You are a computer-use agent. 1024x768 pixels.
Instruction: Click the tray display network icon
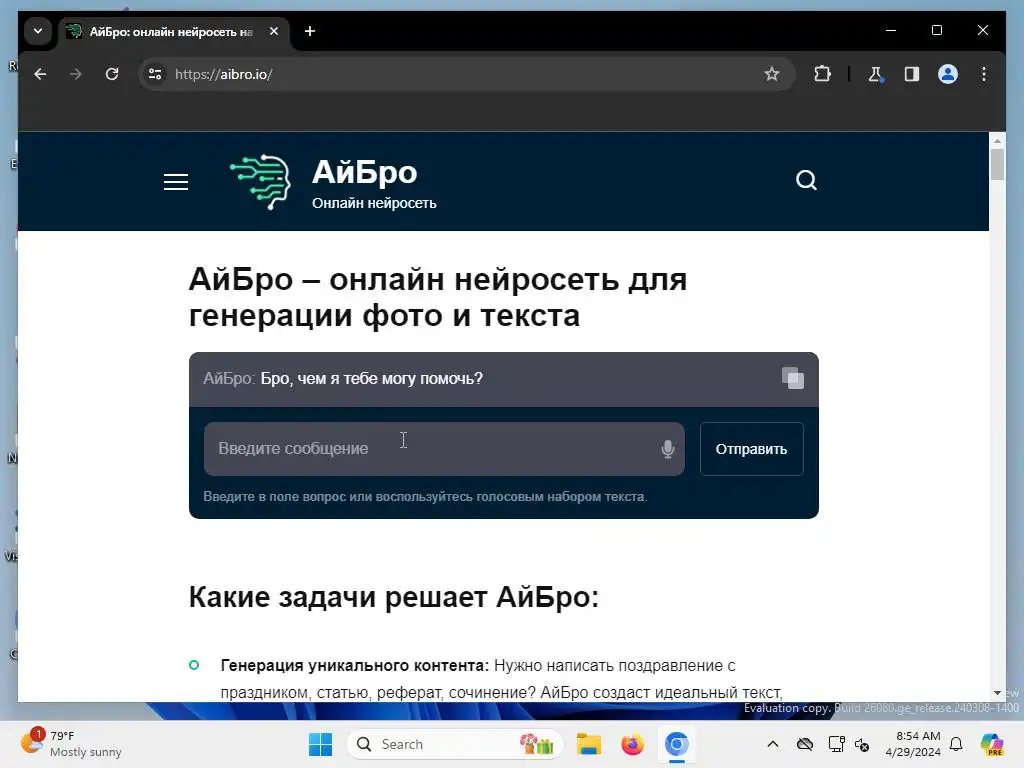[836, 744]
